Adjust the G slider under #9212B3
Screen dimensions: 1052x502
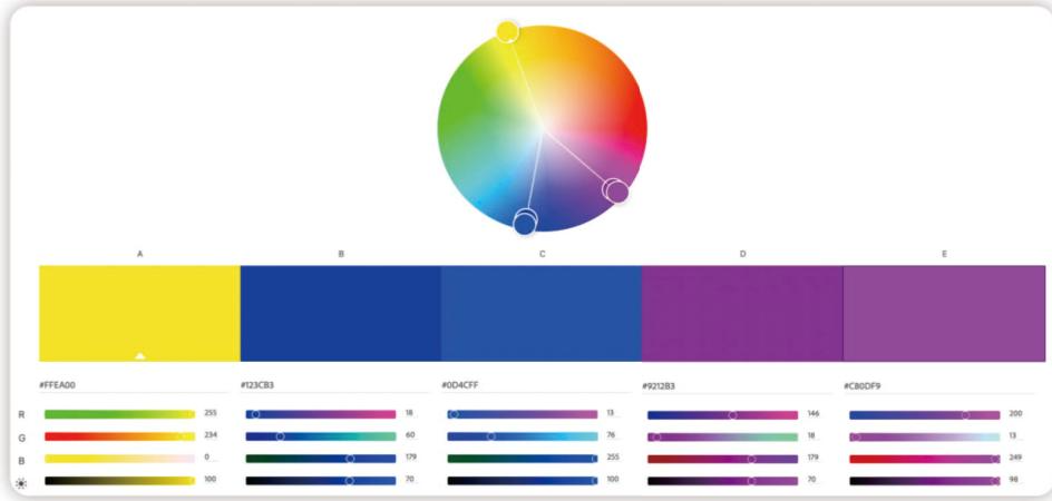(723, 437)
